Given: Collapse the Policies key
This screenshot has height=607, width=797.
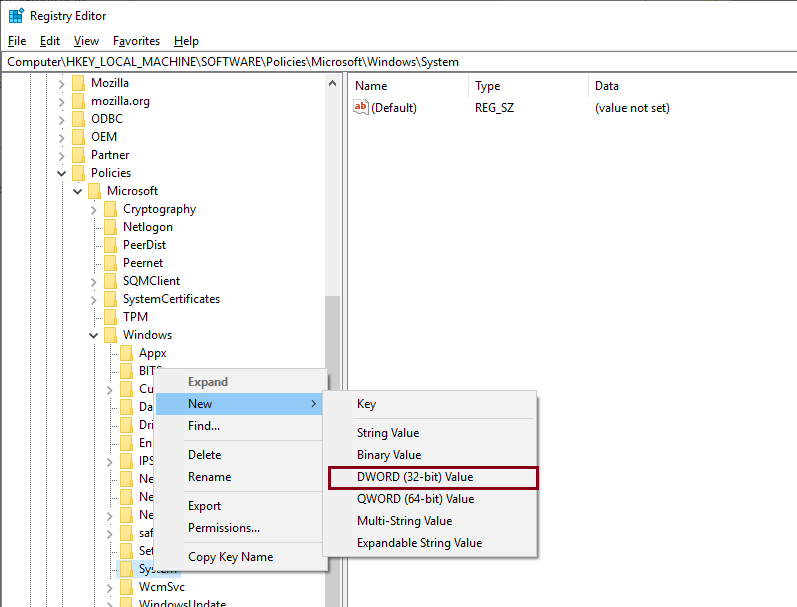Looking at the screenshot, I should coord(62,173).
